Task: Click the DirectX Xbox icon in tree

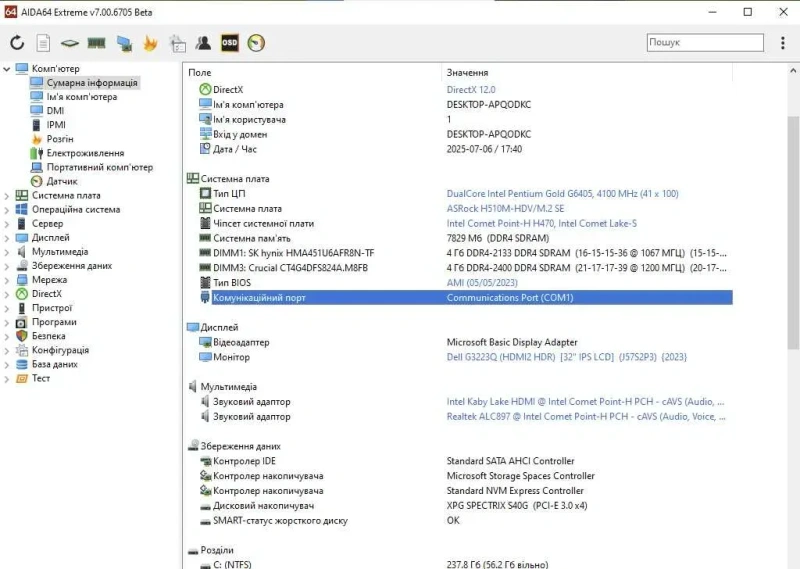Action: point(21,293)
